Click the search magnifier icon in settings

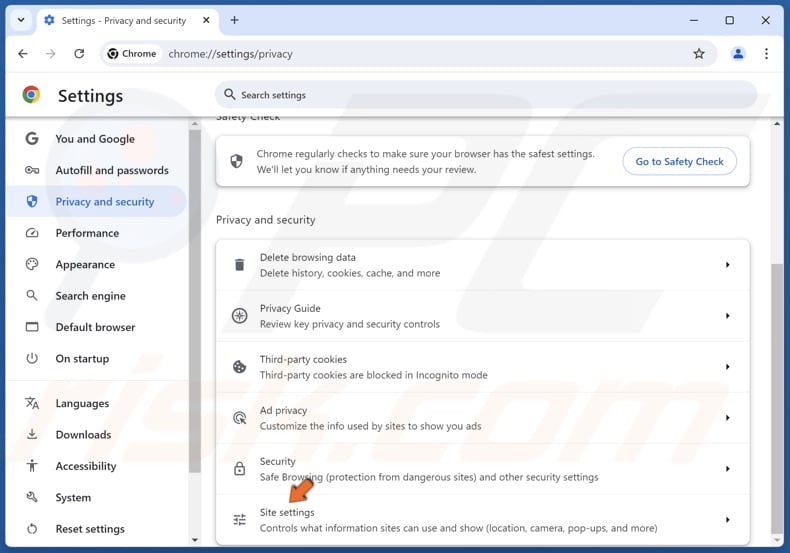click(x=230, y=95)
